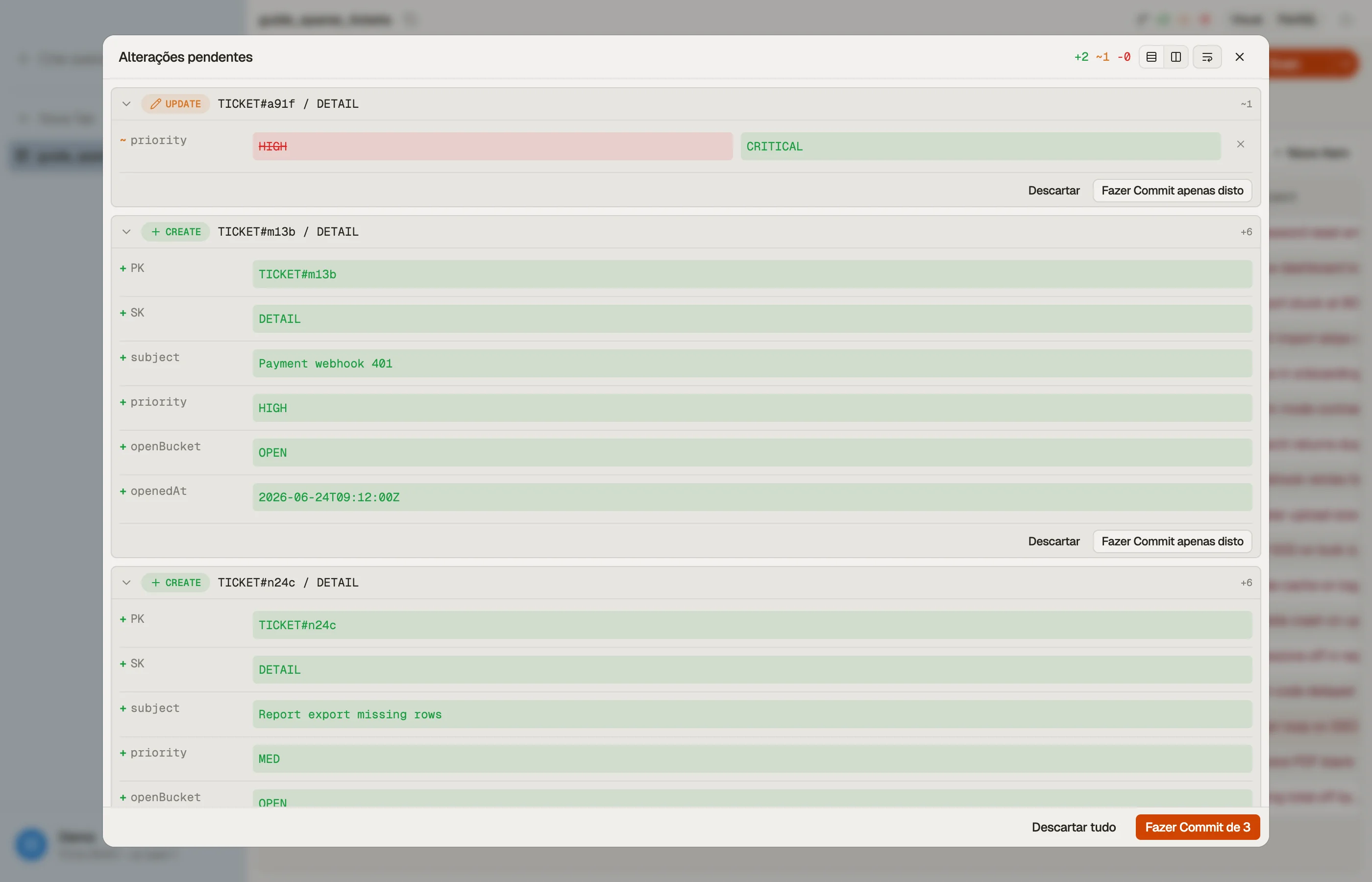Click the ~1 count on TICKET#a91f header
The height and width of the screenshot is (882, 1372).
(x=1246, y=104)
